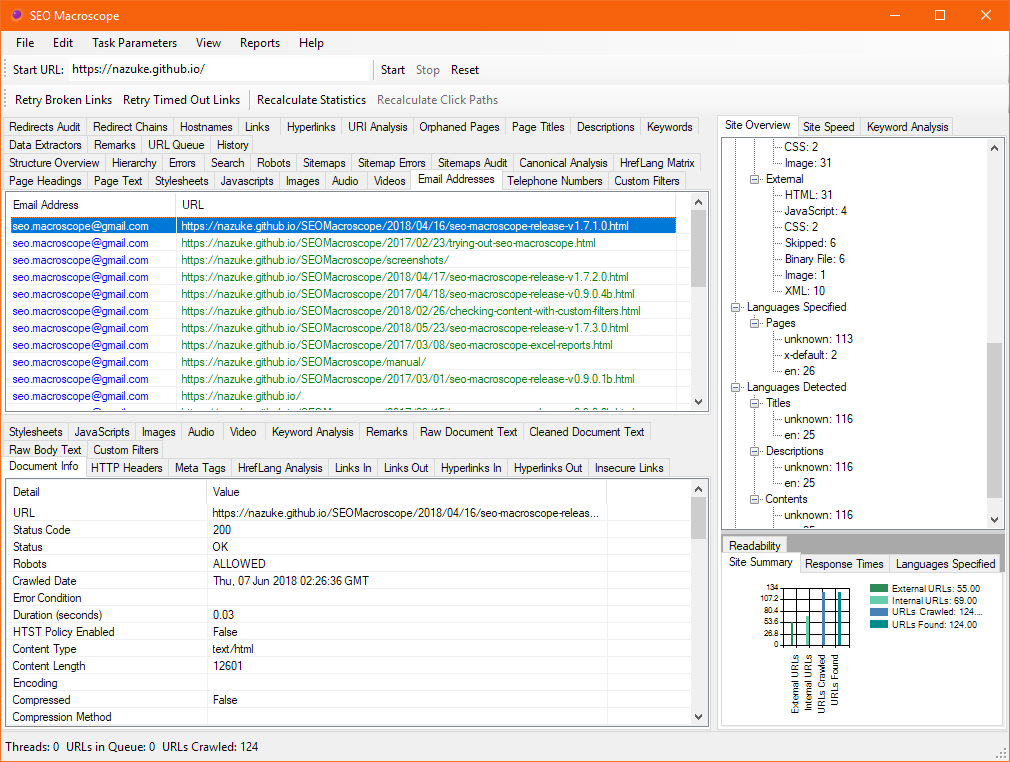
Task: Collapse the External node in Site Overview
Action: (754, 179)
